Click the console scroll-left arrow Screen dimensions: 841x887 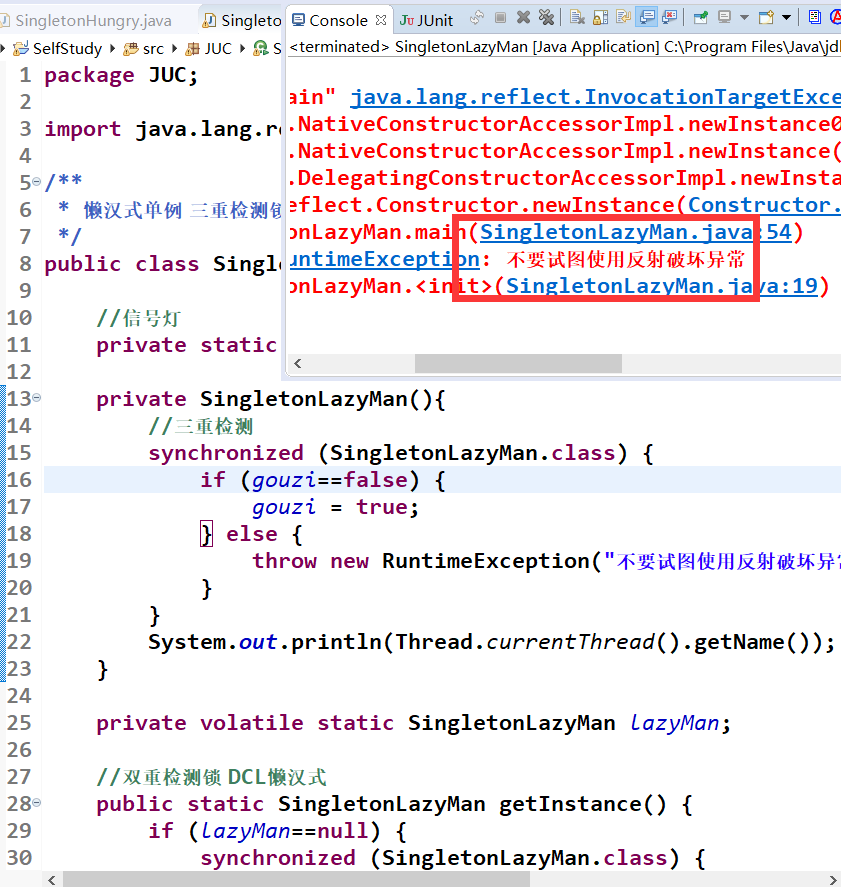298,363
